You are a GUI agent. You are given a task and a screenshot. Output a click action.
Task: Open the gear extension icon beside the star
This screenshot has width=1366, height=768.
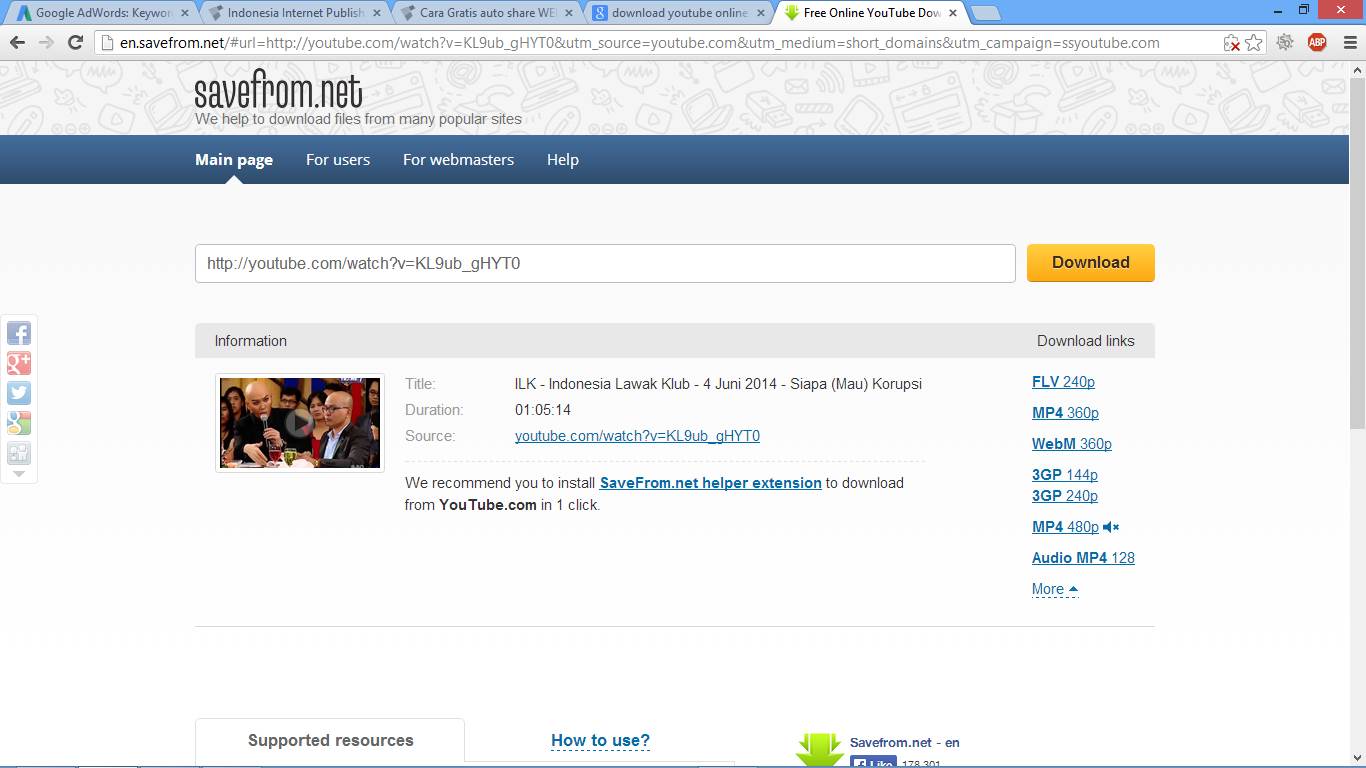(x=1285, y=42)
